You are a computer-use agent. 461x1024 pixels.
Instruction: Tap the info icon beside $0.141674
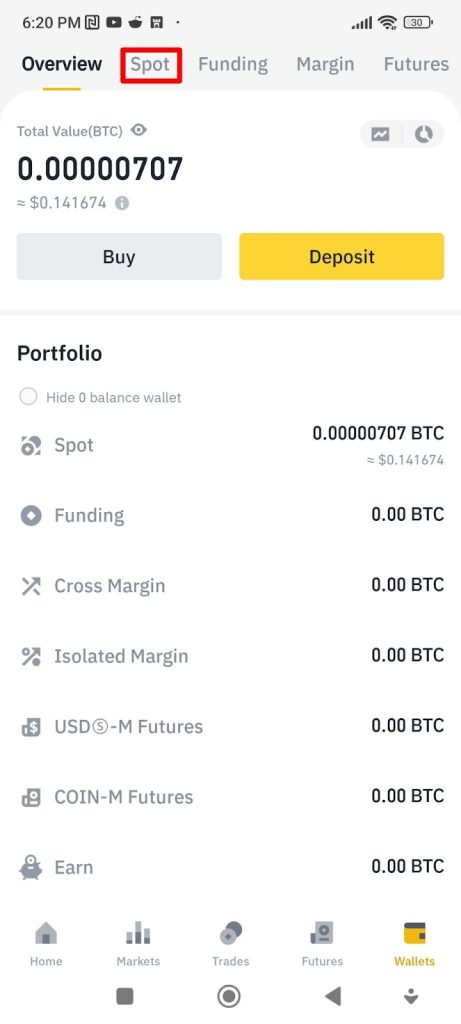coord(122,203)
